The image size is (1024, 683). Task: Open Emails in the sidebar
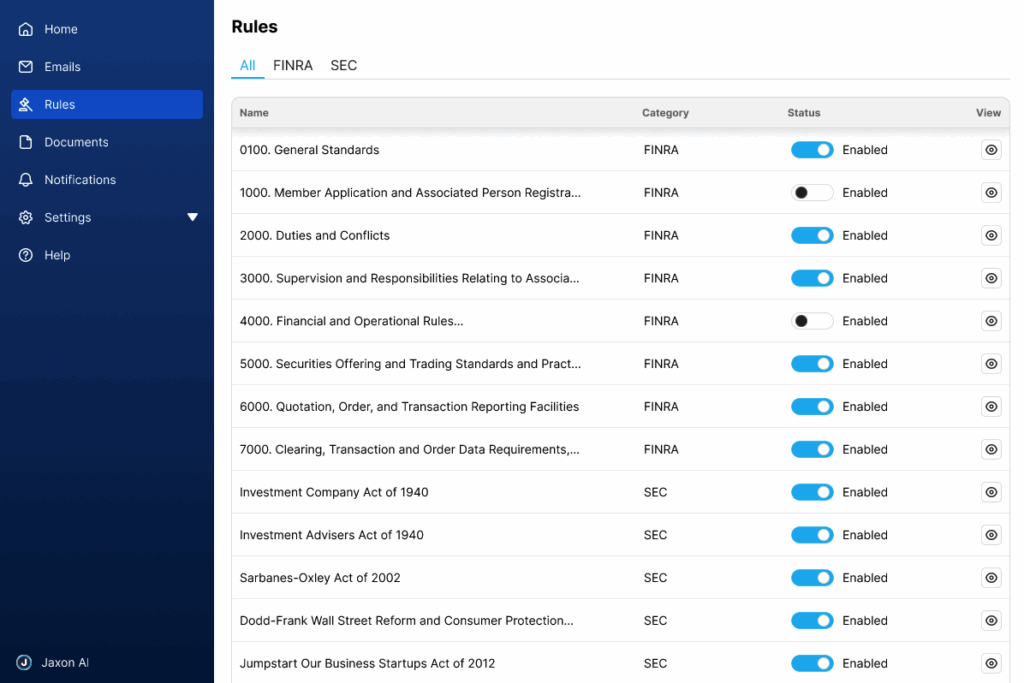(x=62, y=67)
